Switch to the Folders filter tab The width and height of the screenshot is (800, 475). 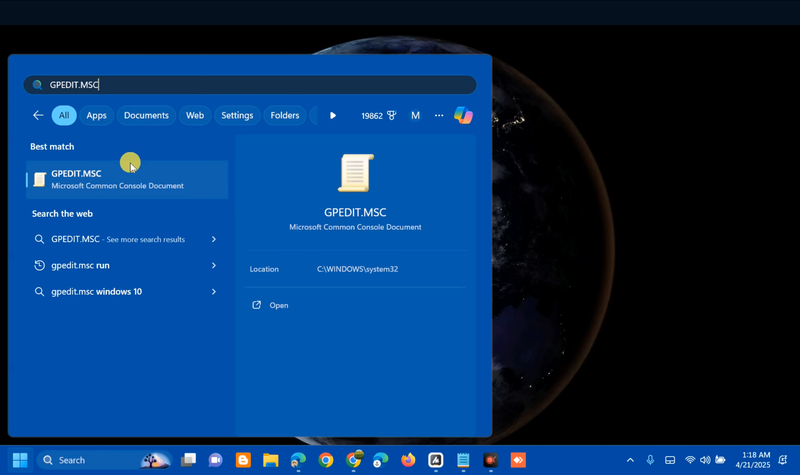coord(285,115)
